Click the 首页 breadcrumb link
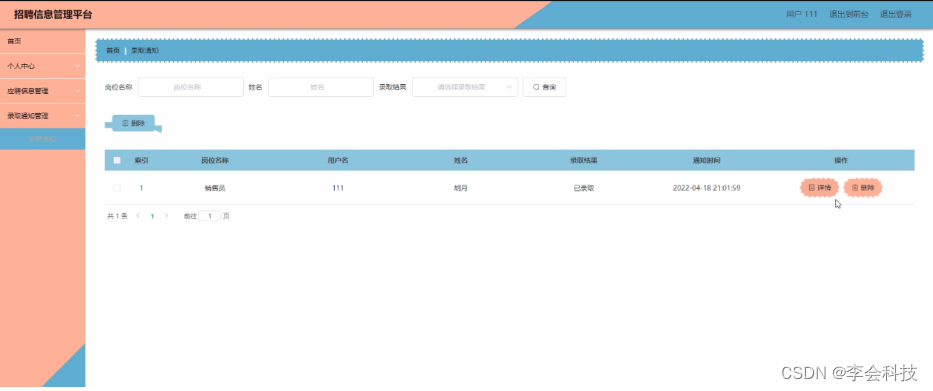This screenshot has width=933, height=391. [112, 51]
